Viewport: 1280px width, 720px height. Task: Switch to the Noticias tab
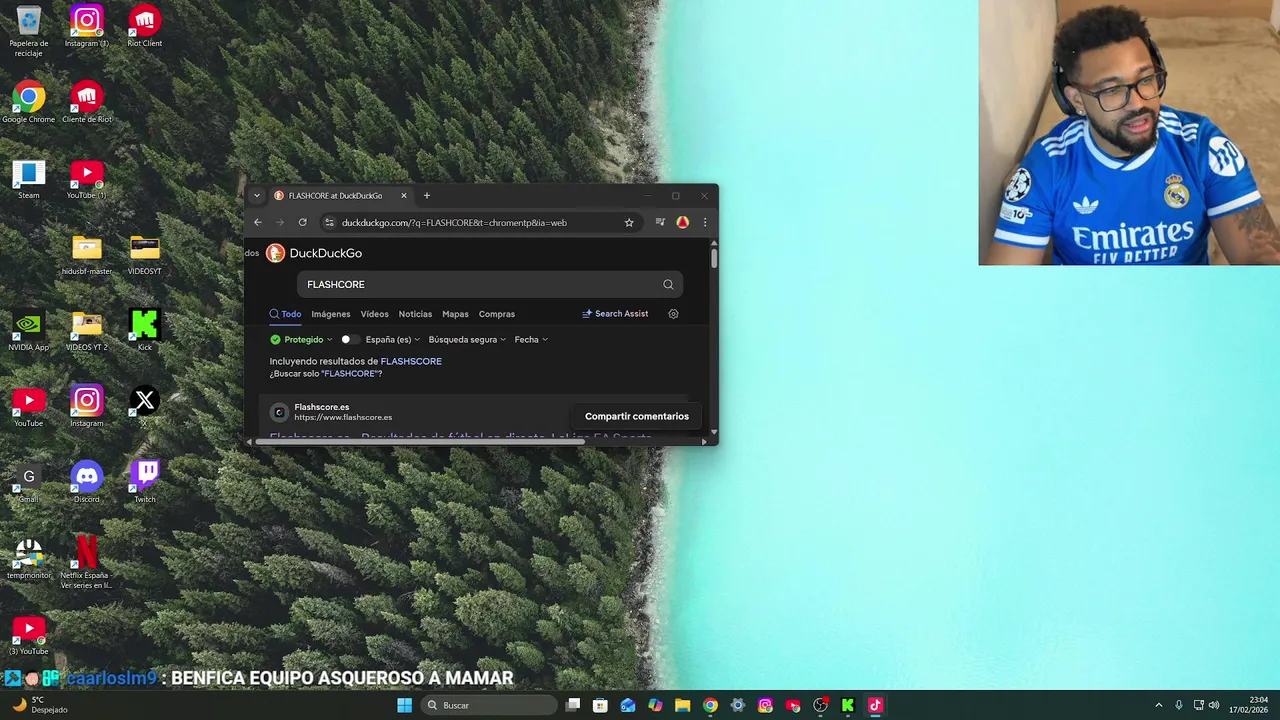(x=415, y=314)
